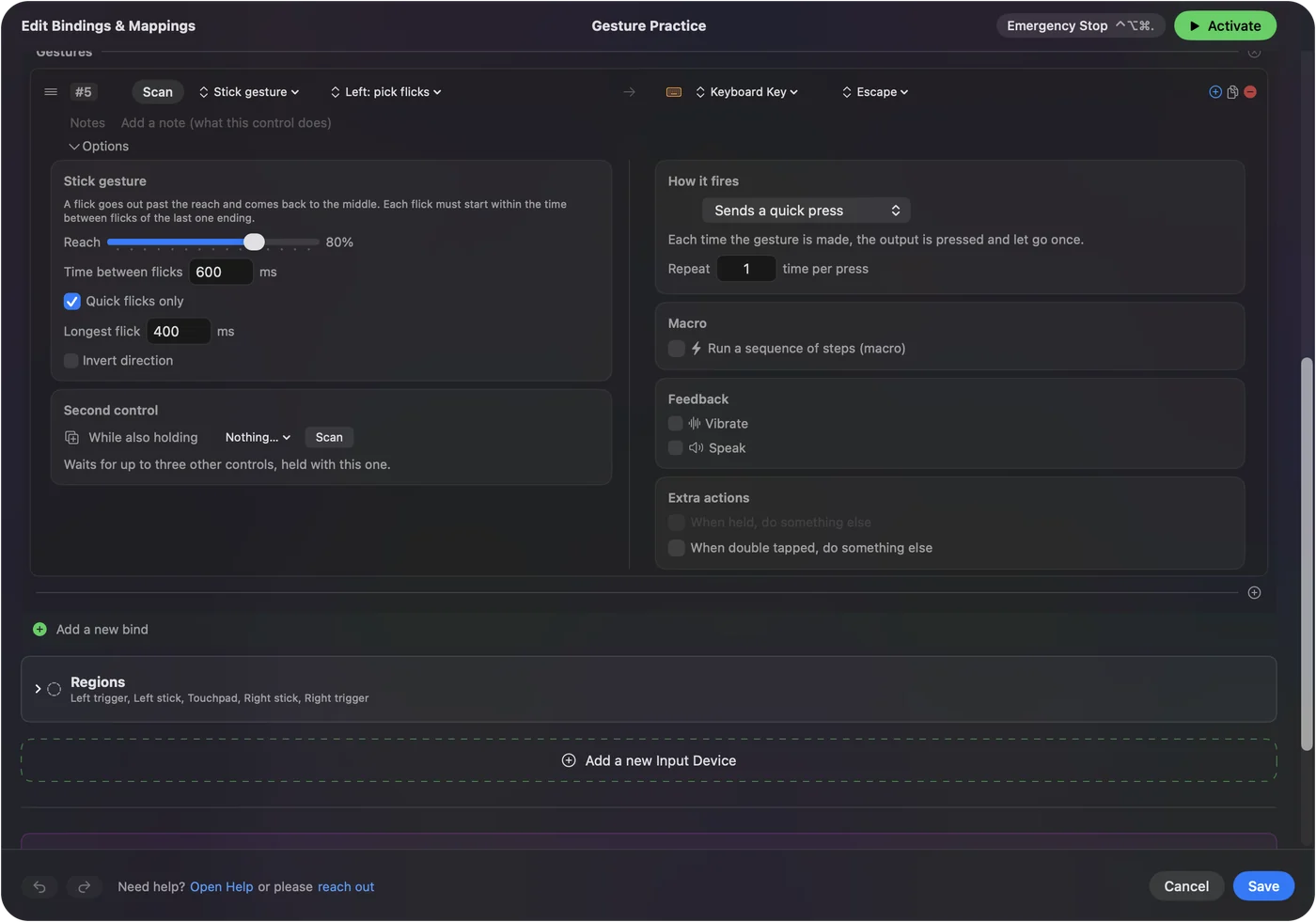Click the red remove bind icon
Viewport: 1316px width, 922px height.
pos(1250,92)
